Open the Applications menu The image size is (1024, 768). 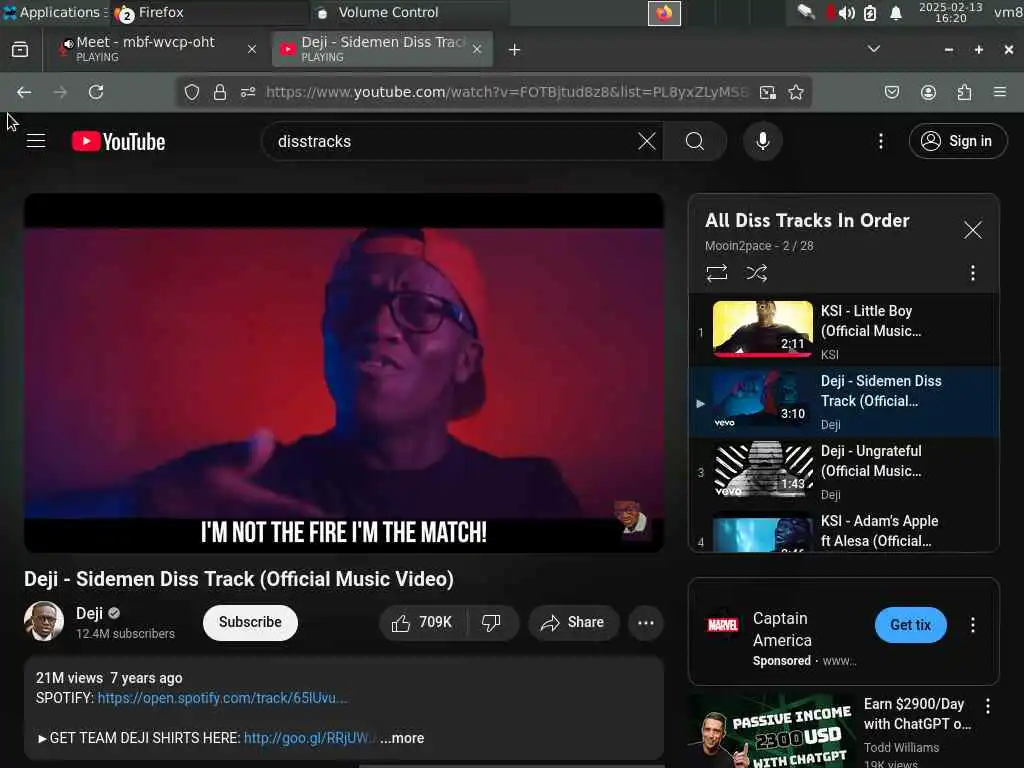[x=56, y=12]
